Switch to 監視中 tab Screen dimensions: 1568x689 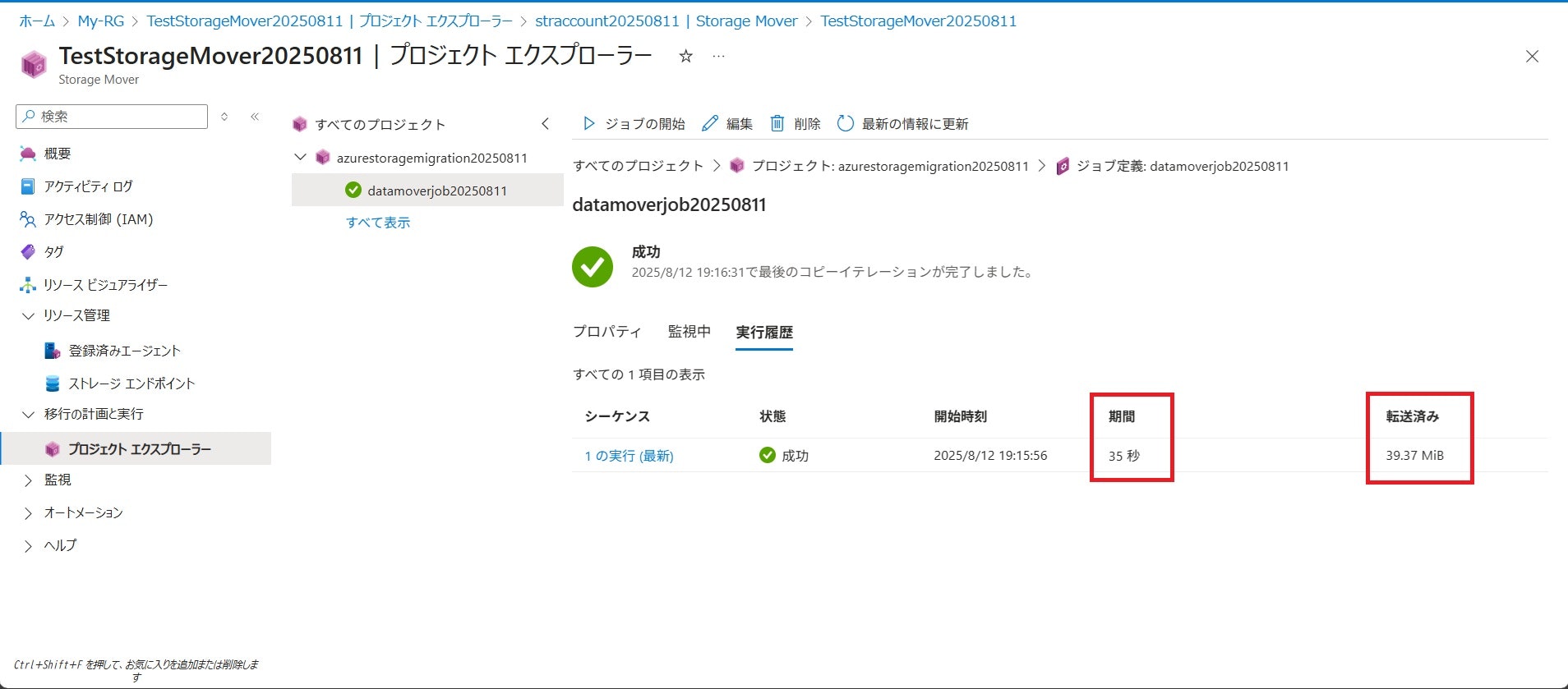[x=689, y=332]
